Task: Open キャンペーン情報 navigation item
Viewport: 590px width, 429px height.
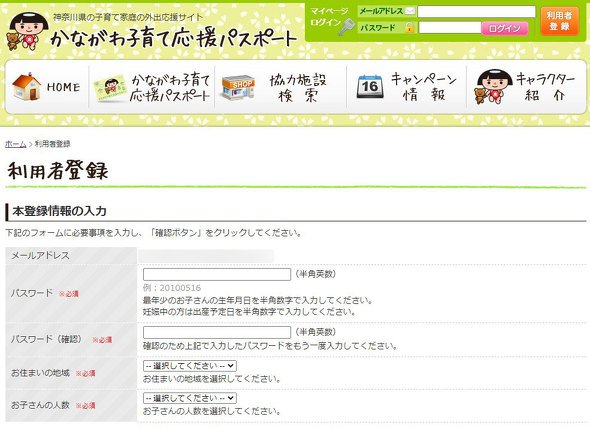Action: [x=406, y=87]
